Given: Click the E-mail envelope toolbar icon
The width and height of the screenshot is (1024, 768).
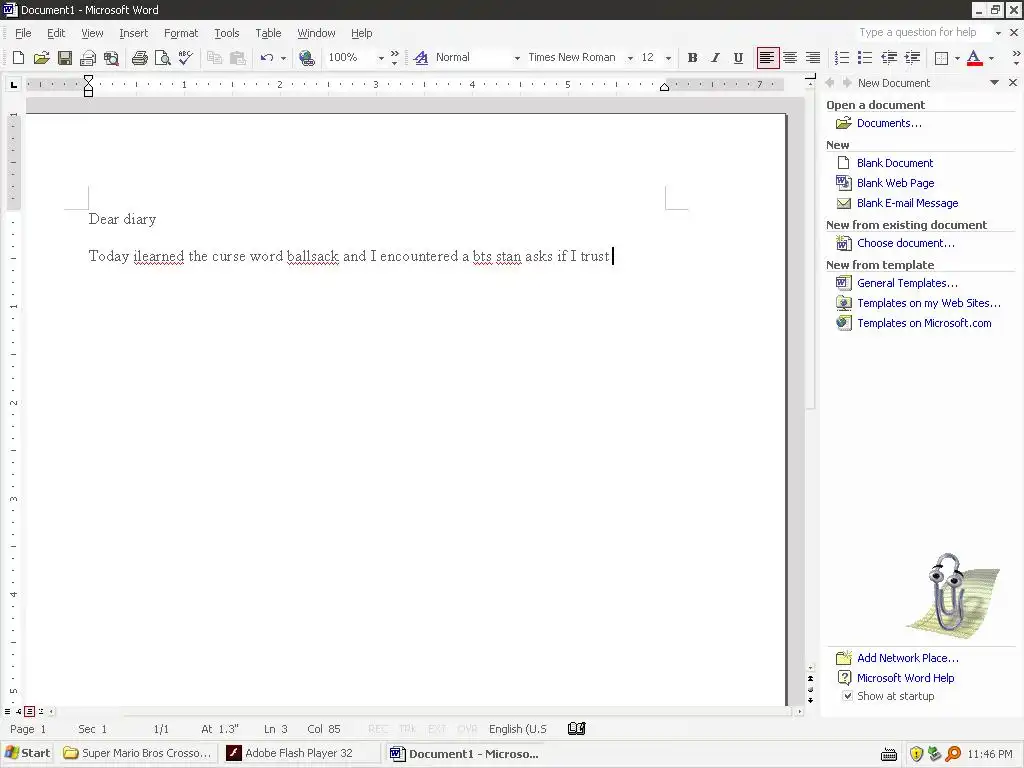Looking at the screenshot, I should click(x=88, y=58).
